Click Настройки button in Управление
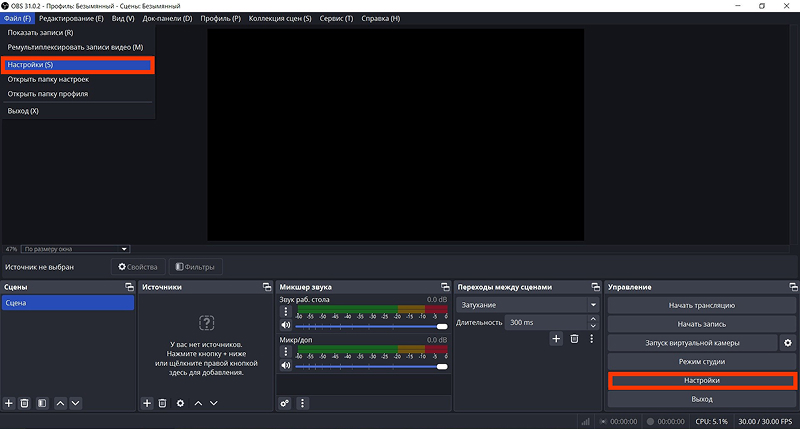The image size is (800, 429). coord(702,381)
